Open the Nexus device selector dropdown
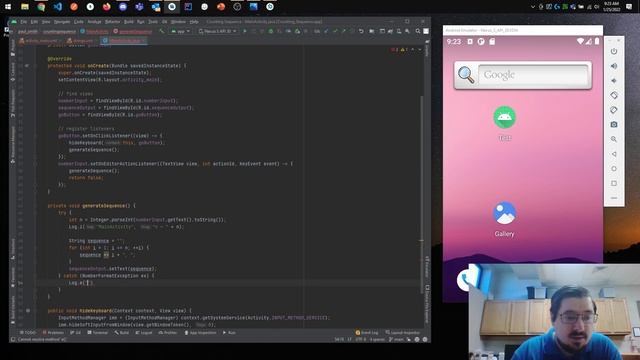The height and width of the screenshot is (360, 640). [x=218, y=31]
